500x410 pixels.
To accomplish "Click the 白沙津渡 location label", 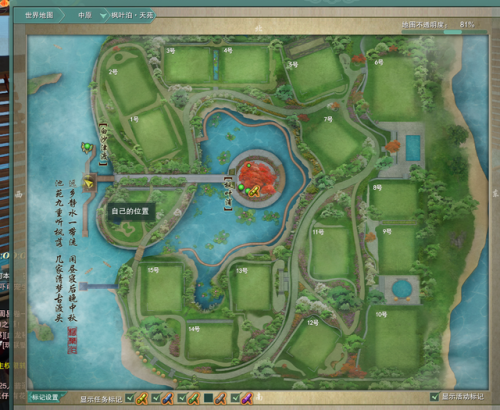I will pyautogui.click(x=104, y=144).
